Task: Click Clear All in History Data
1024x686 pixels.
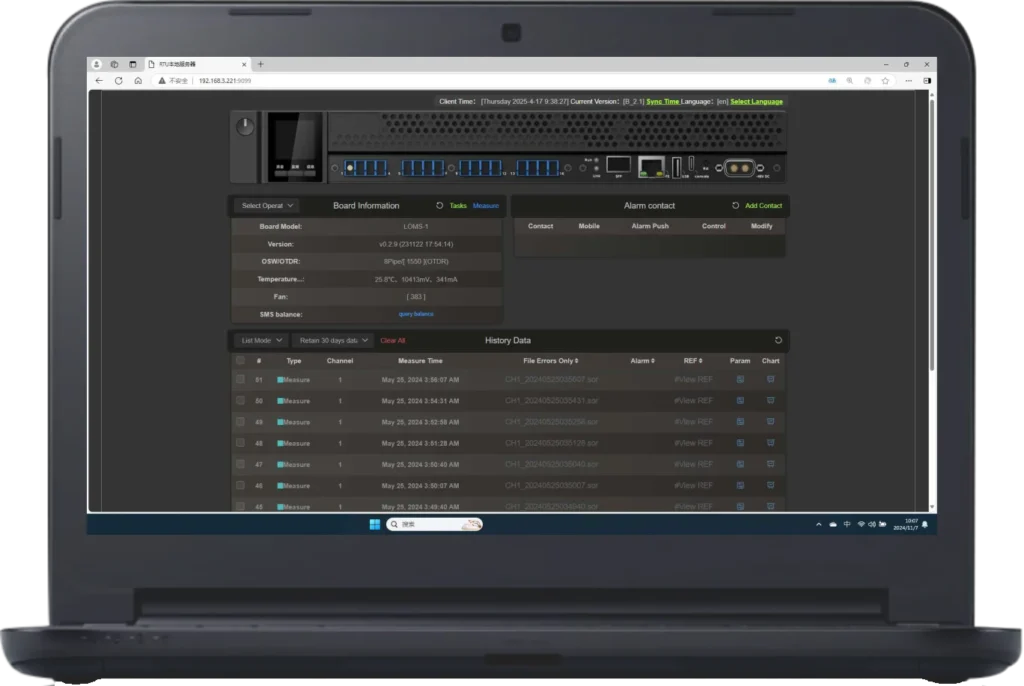Action: [392, 340]
